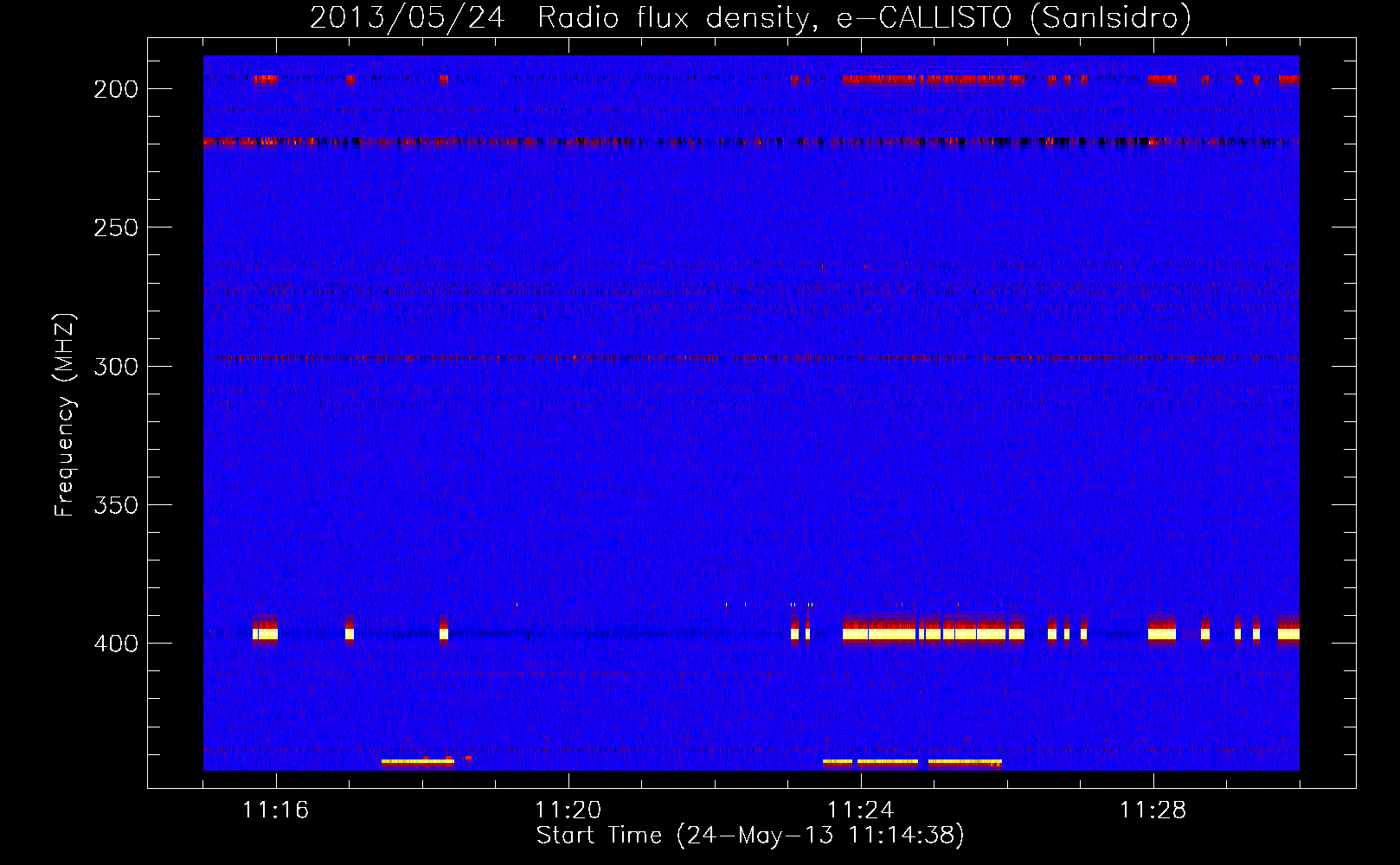Click the 250 frequency tick label
The image size is (1400, 865).
[x=116, y=227]
